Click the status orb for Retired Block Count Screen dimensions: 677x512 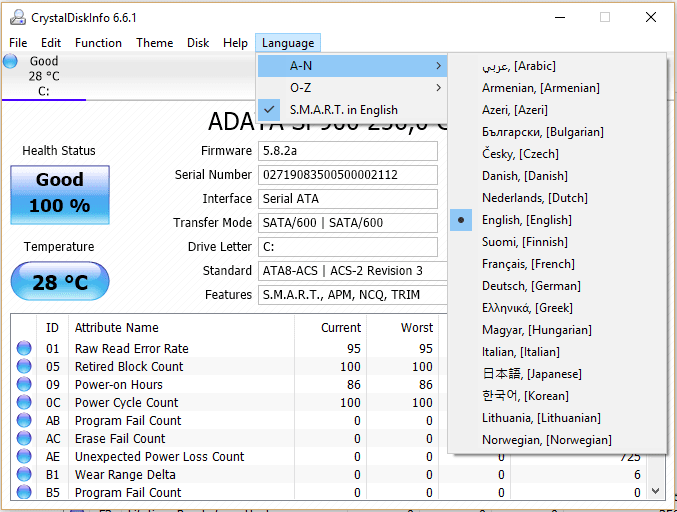coord(24,366)
